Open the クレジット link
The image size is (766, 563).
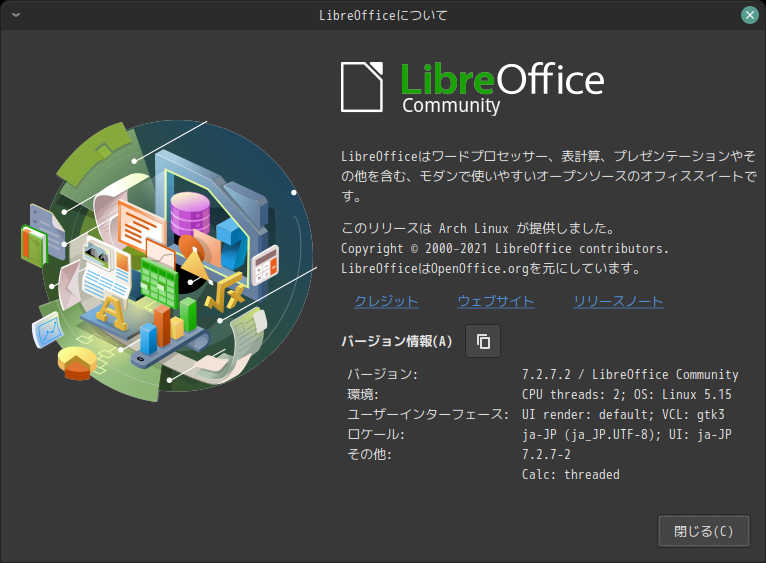386,301
